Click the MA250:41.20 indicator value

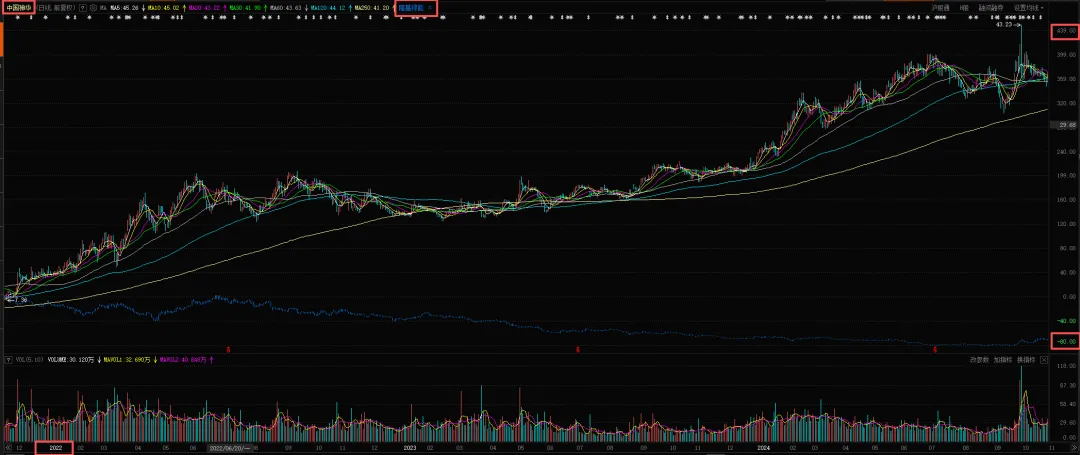pyautogui.click(x=372, y=8)
